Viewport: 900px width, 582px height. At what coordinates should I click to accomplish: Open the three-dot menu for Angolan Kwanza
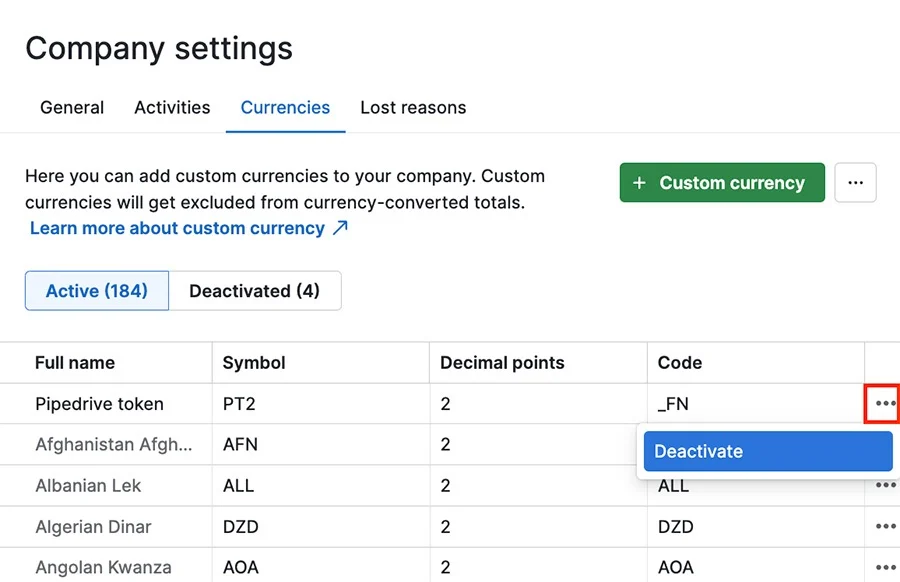886,567
